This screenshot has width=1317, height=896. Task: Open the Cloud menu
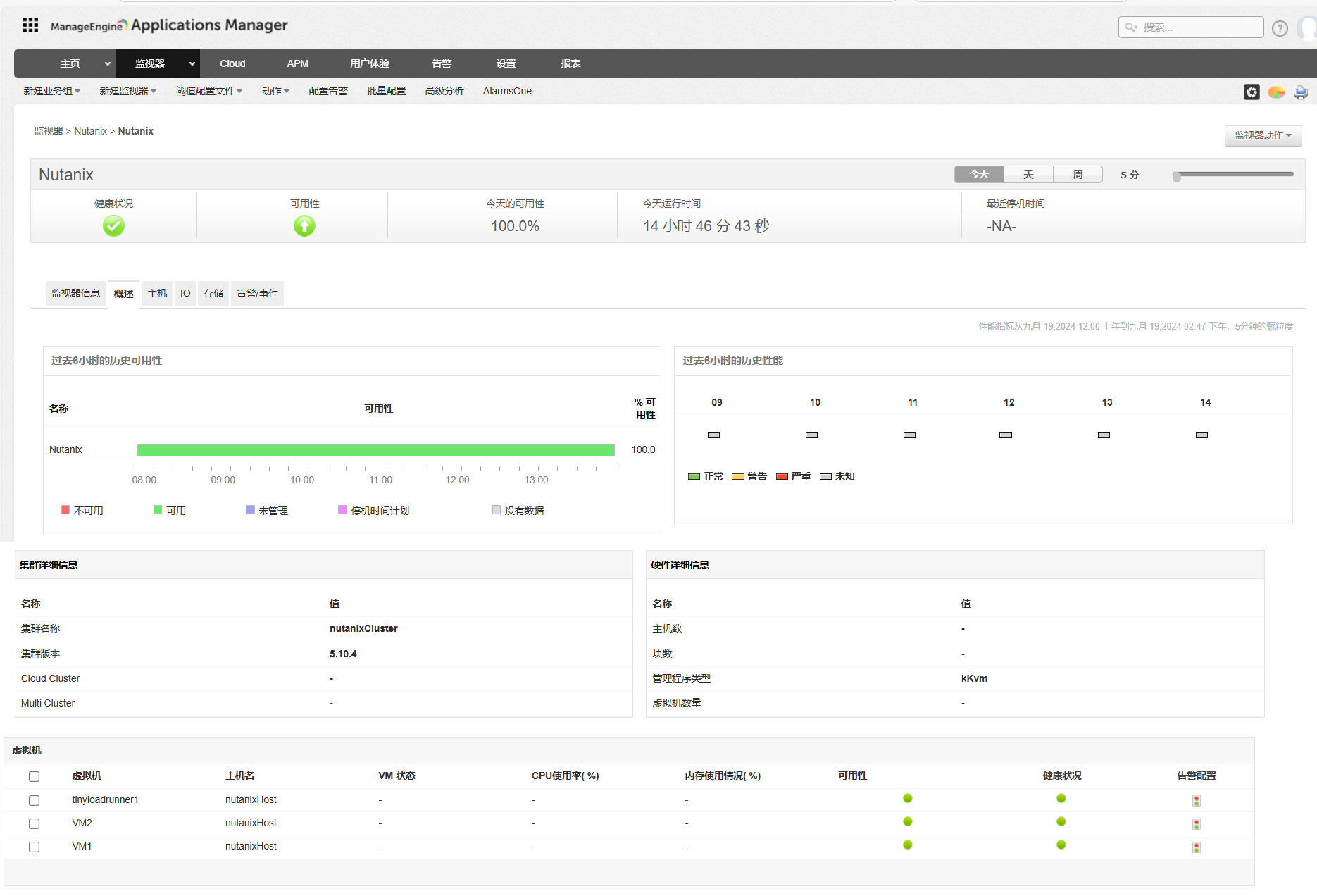(232, 64)
